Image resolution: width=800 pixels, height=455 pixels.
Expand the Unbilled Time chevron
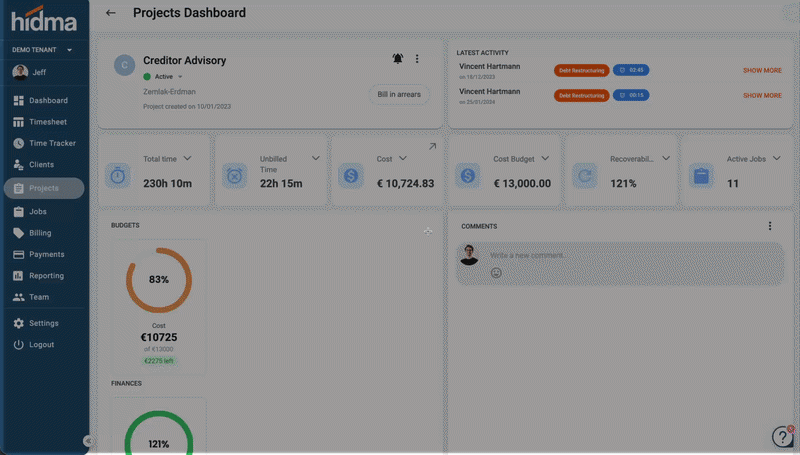pyautogui.click(x=316, y=159)
